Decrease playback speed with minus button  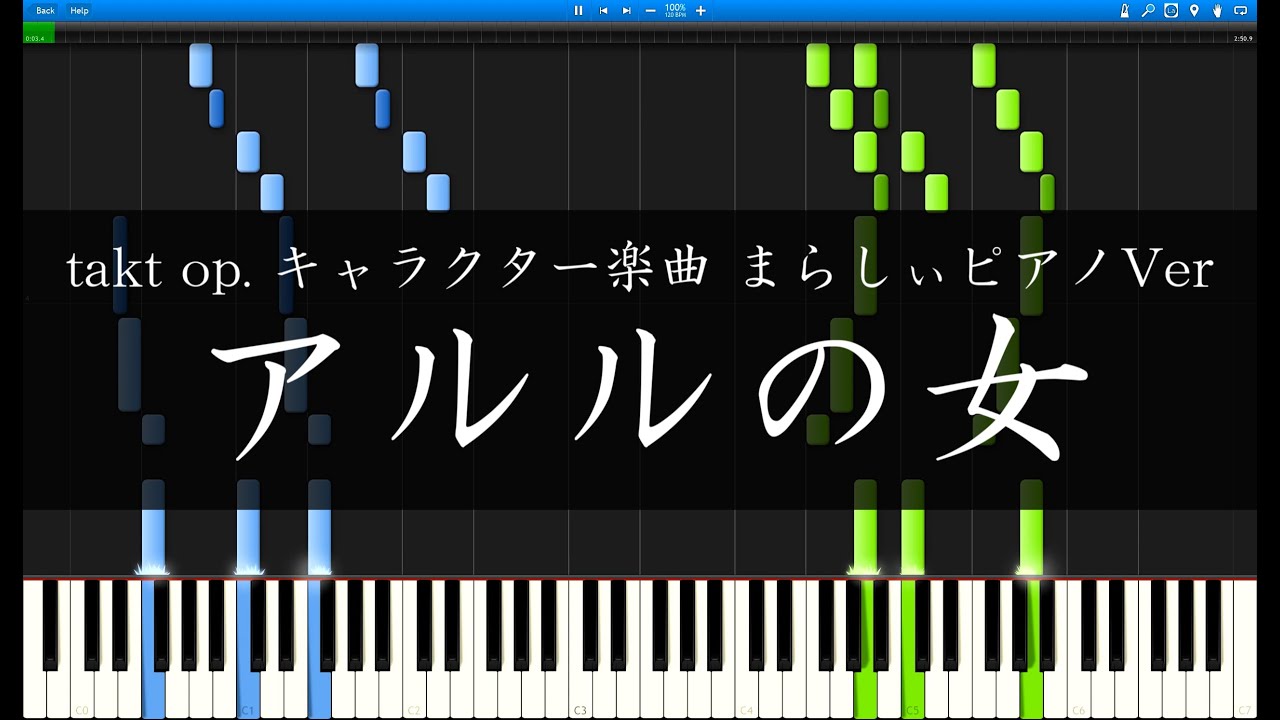pyautogui.click(x=651, y=10)
